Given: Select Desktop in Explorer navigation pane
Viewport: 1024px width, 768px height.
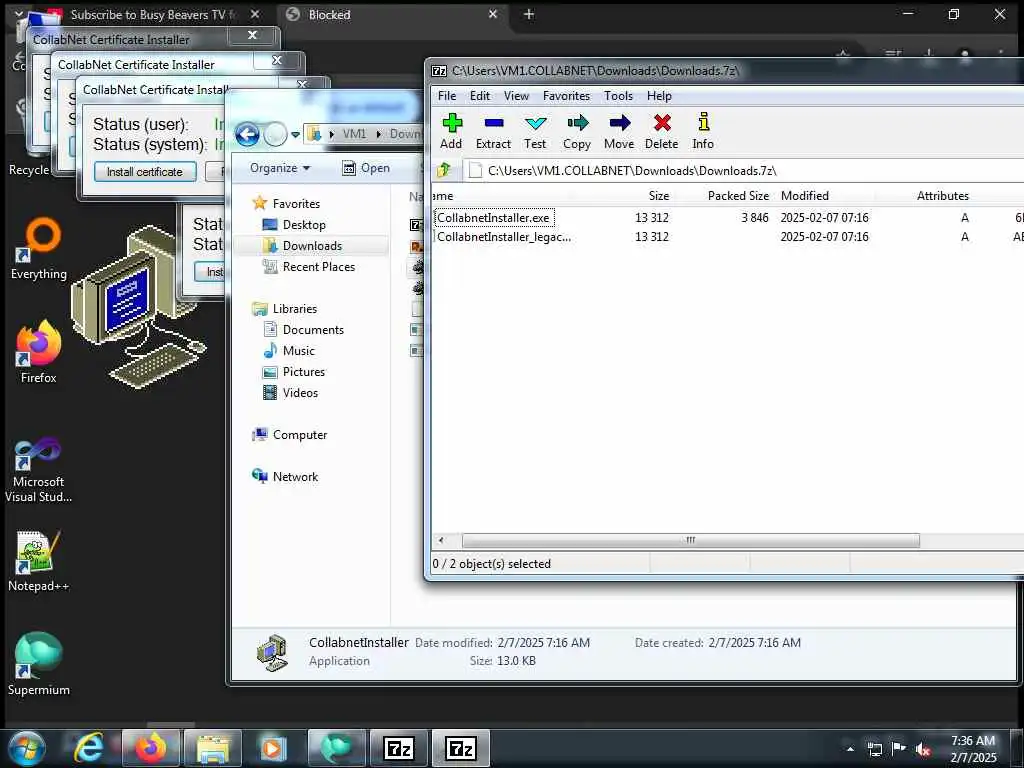Looking at the screenshot, I should click(294, 225).
